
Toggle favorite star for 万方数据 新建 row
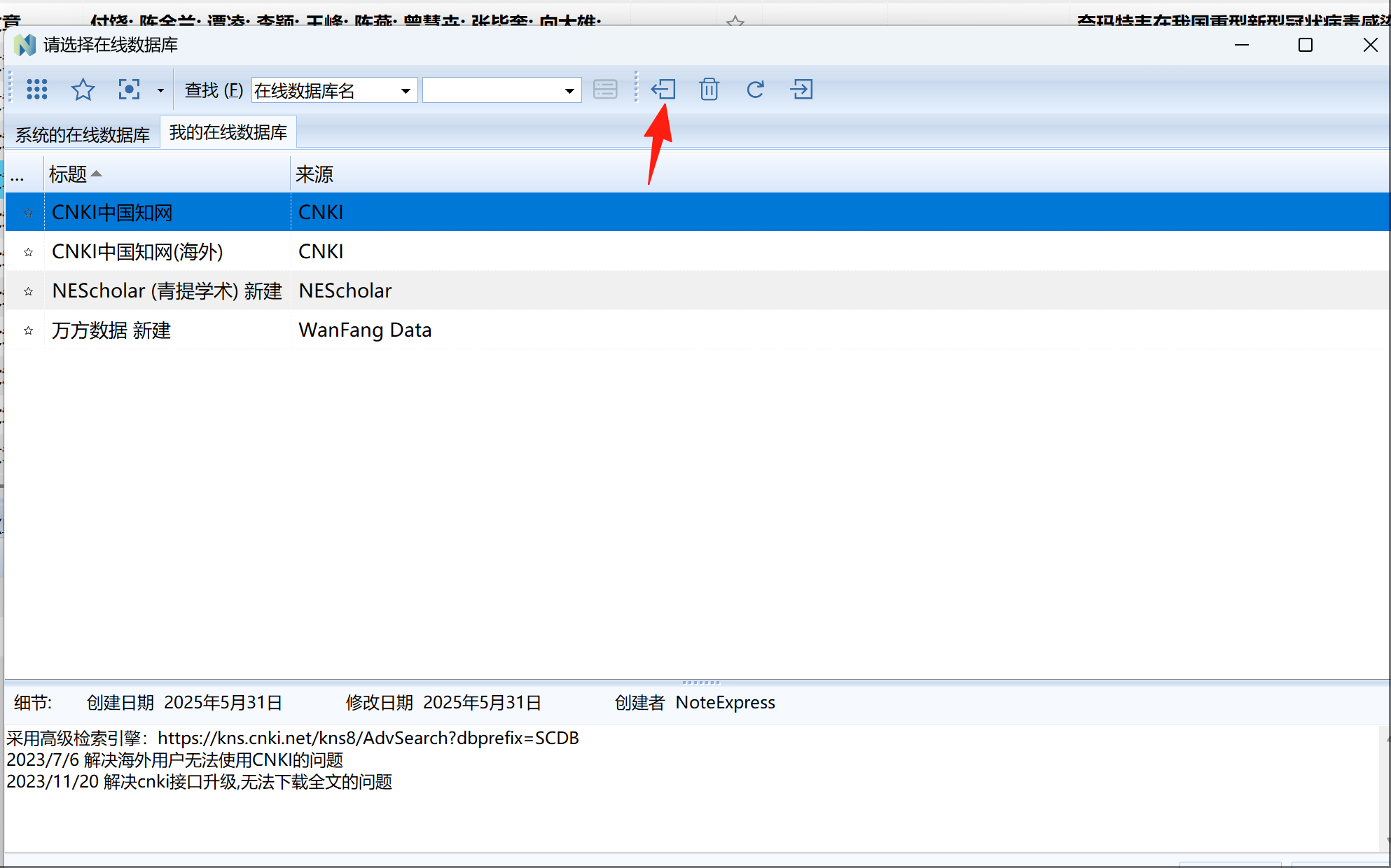click(28, 330)
